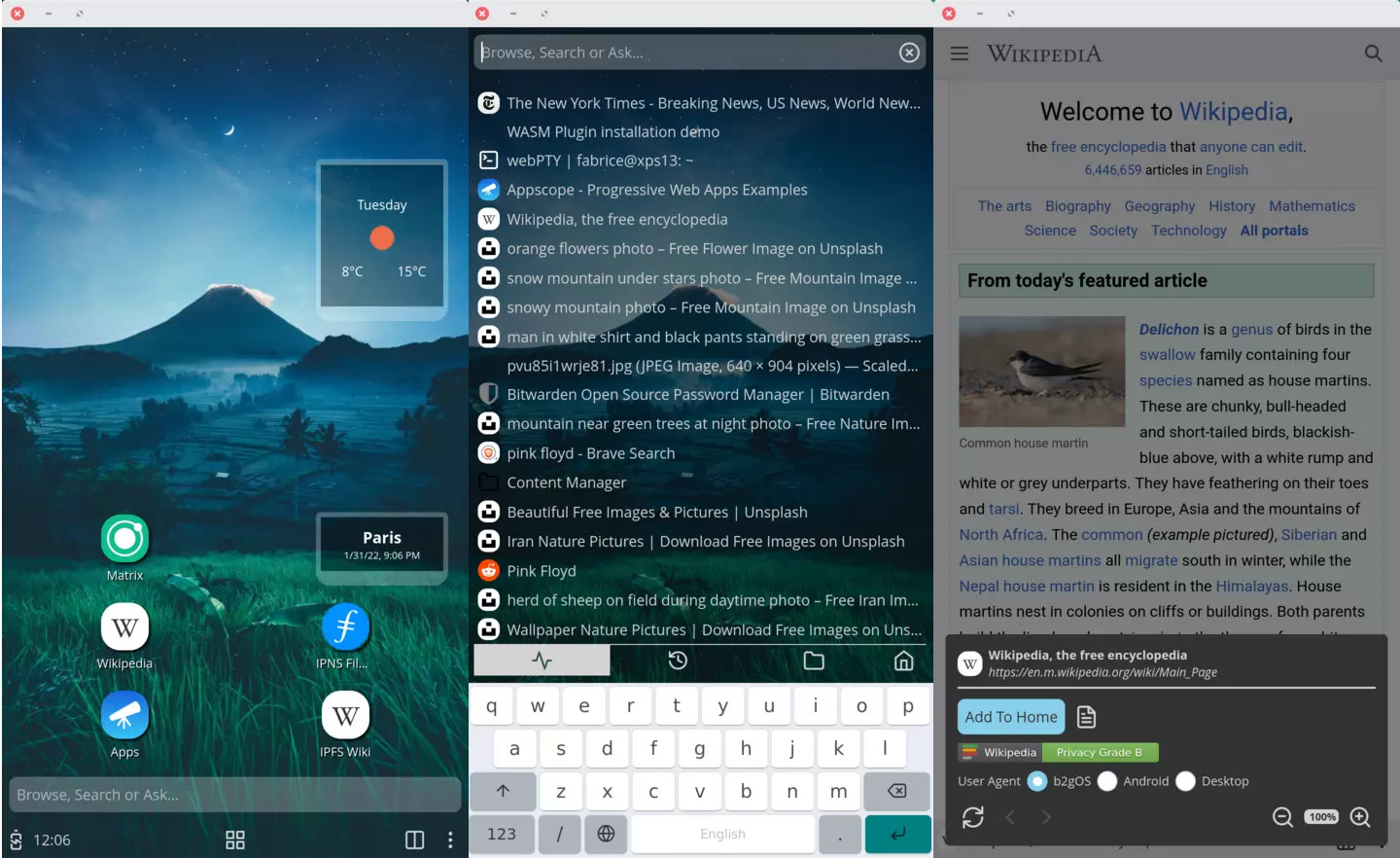Open the three-dot menu in the homescreen bar
The width and height of the screenshot is (1400, 858).
(450, 840)
